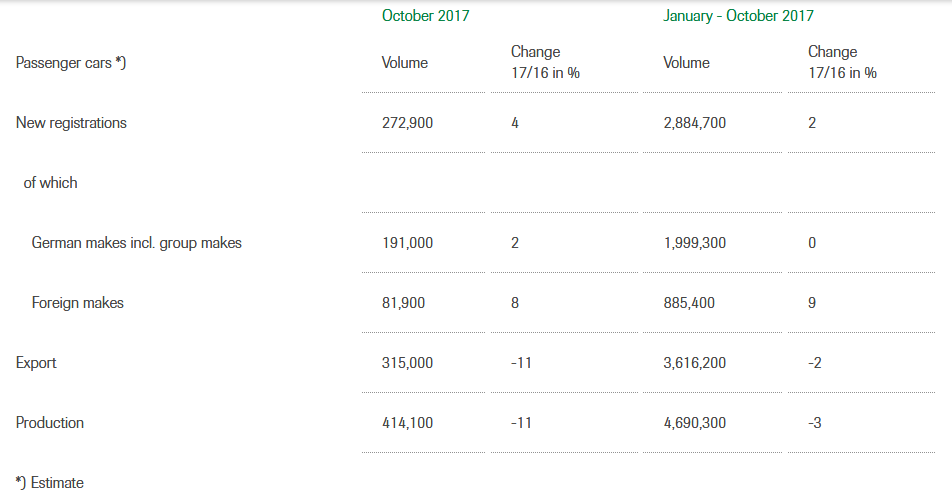Image resolution: width=952 pixels, height=504 pixels.
Task: Select the 1,999,300 volume cell
Action: (695, 243)
